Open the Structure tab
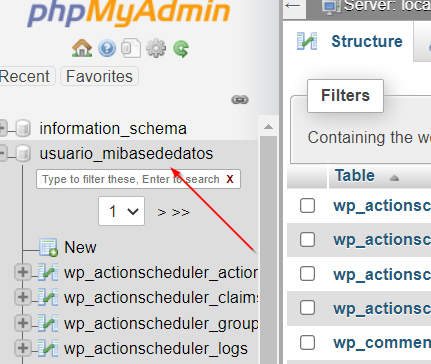This screenshot has height=364, width=431. (x=350, y=41)
